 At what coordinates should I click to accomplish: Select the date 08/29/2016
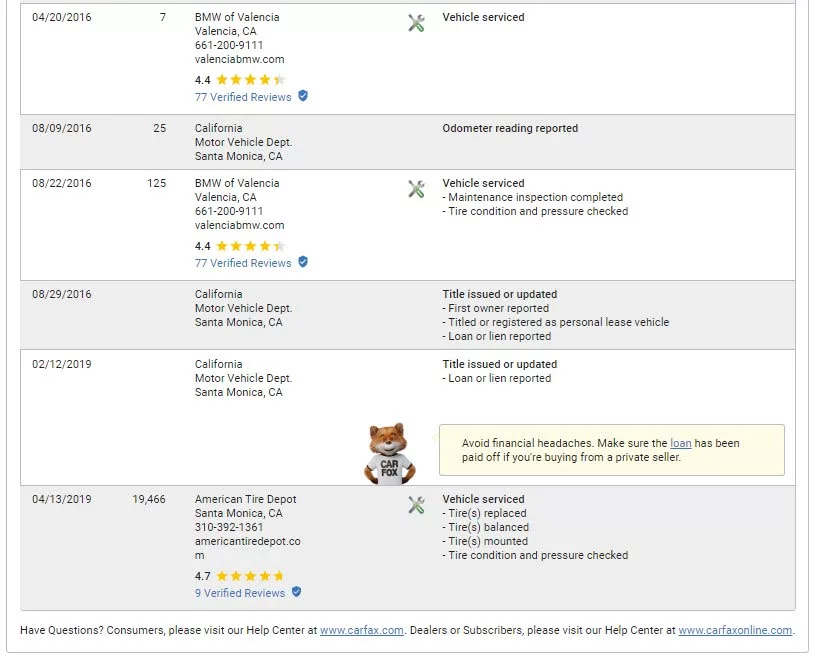pos(62,294)
